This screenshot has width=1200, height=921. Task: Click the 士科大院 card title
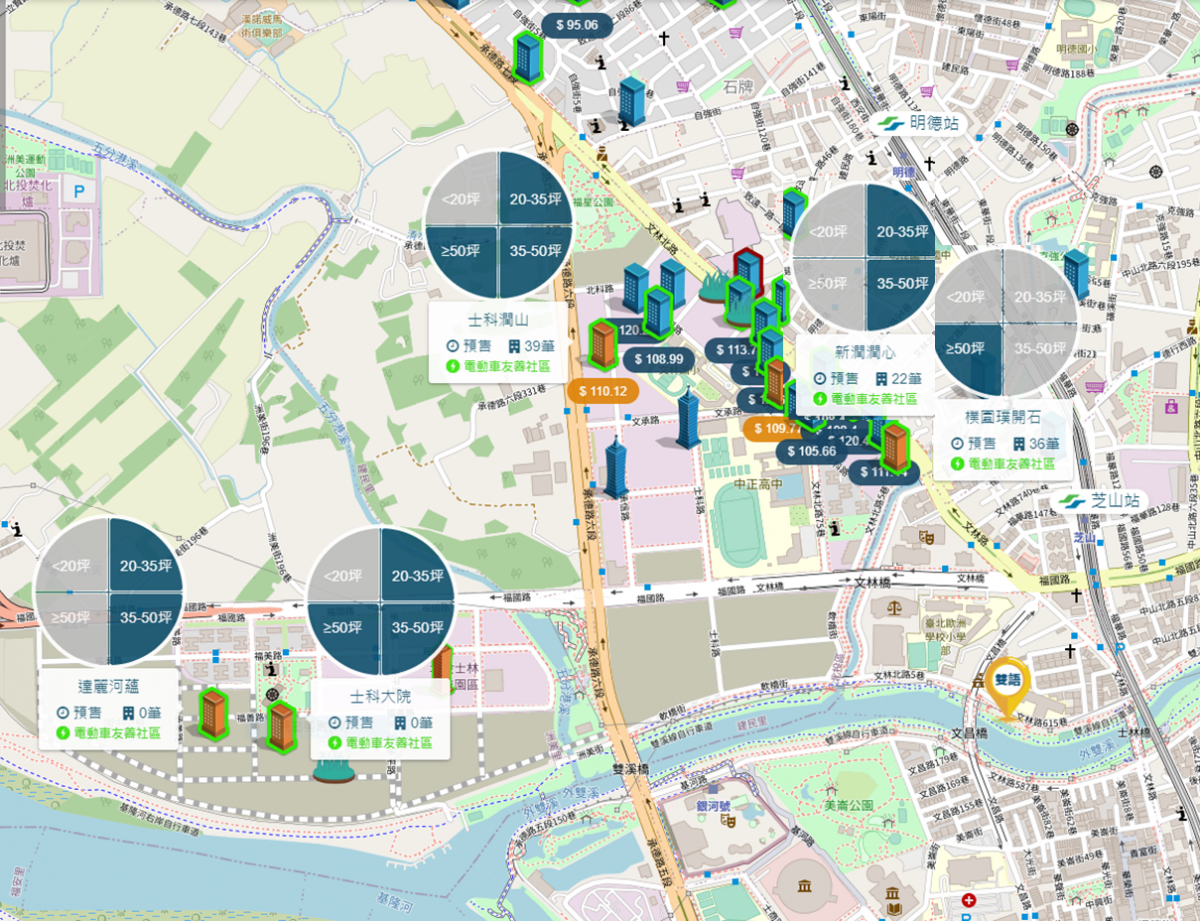pos(380,698)
